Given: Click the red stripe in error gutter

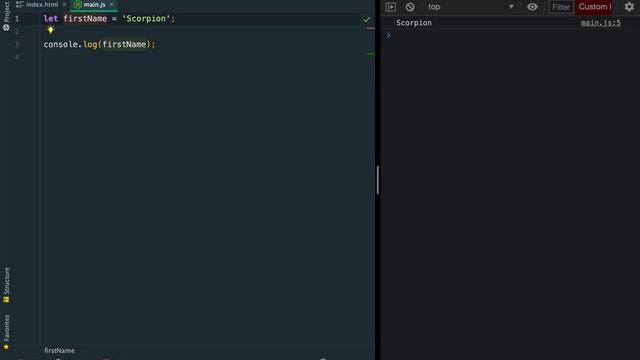Looking at the screenshot, I should [x=370, y=29].
